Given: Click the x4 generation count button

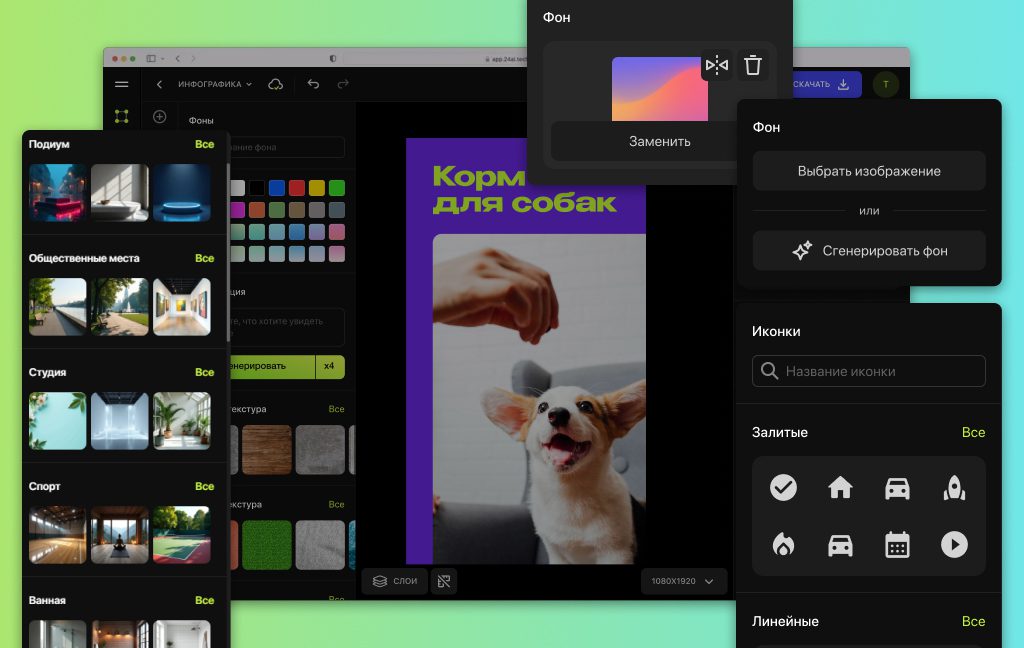Looking at the screenshot, I should [330, 366].
